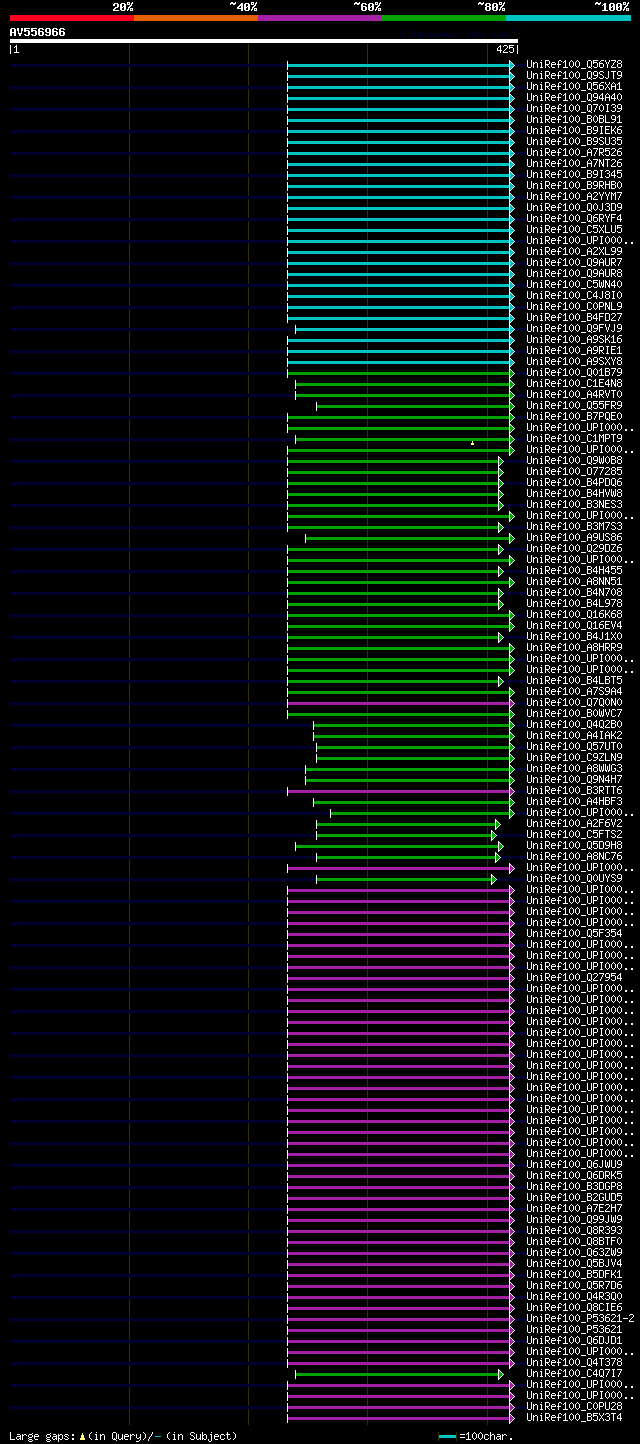
Task: Open hit UniRef100_A7E2H7
Action: point(574,1208)
